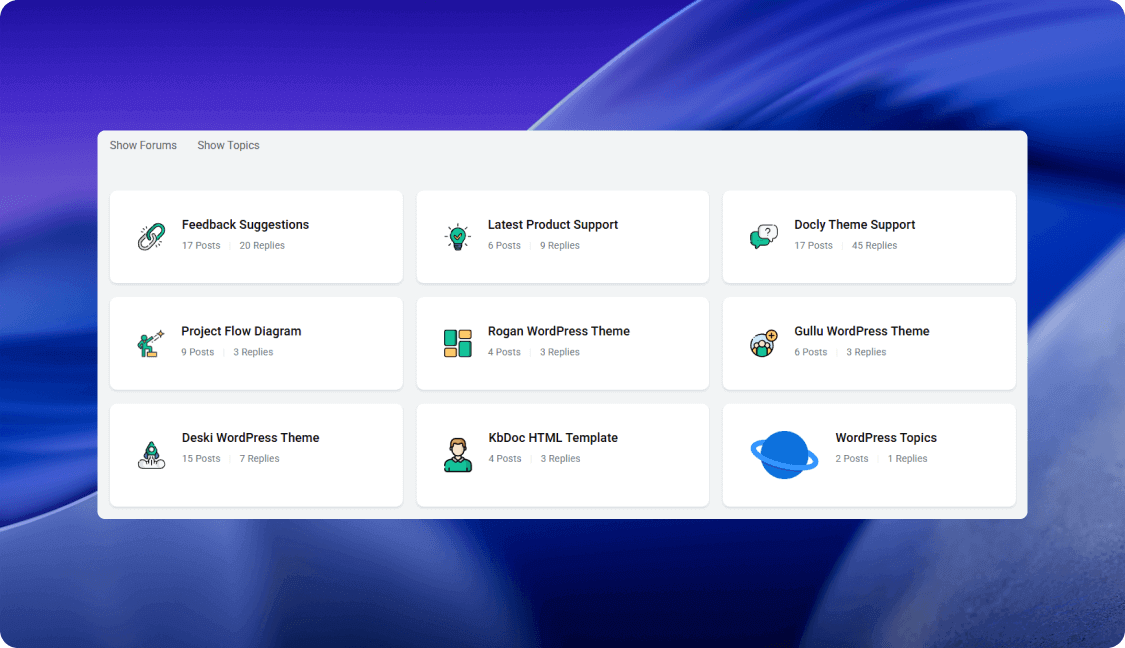
Task: Click the Latest Product Support lightbulb icon
Action: (x=457, y=237)
